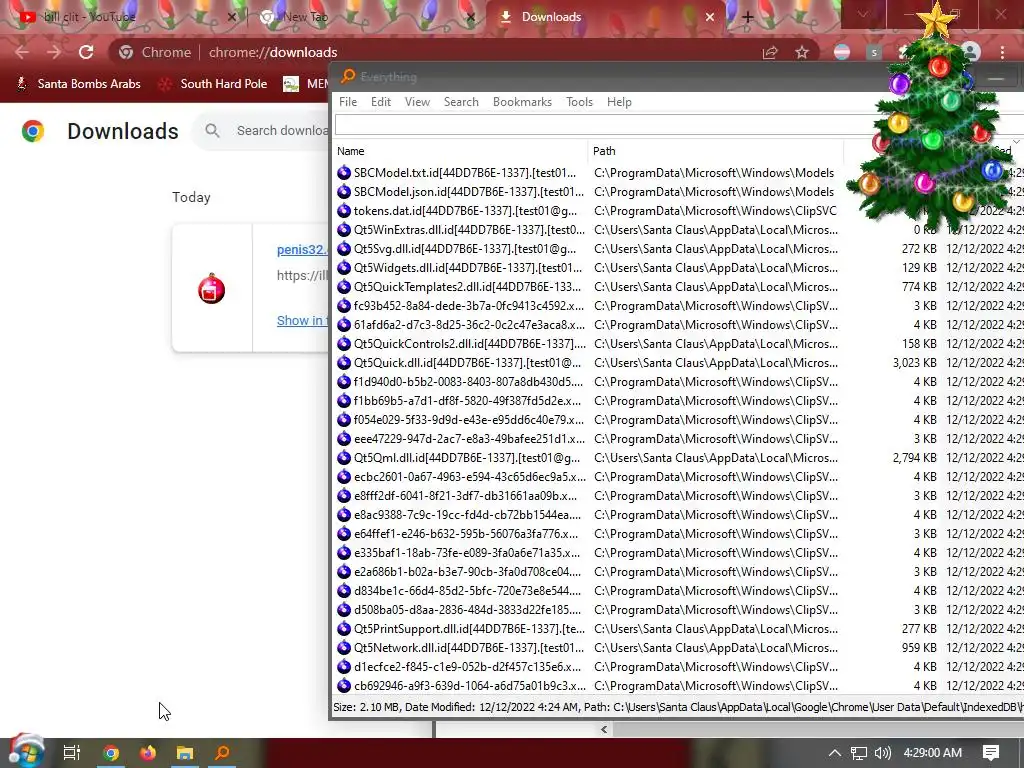1024x768 pixels.
Task: Click the downloaded file ornament icon
Action: (x=212, y=289)
